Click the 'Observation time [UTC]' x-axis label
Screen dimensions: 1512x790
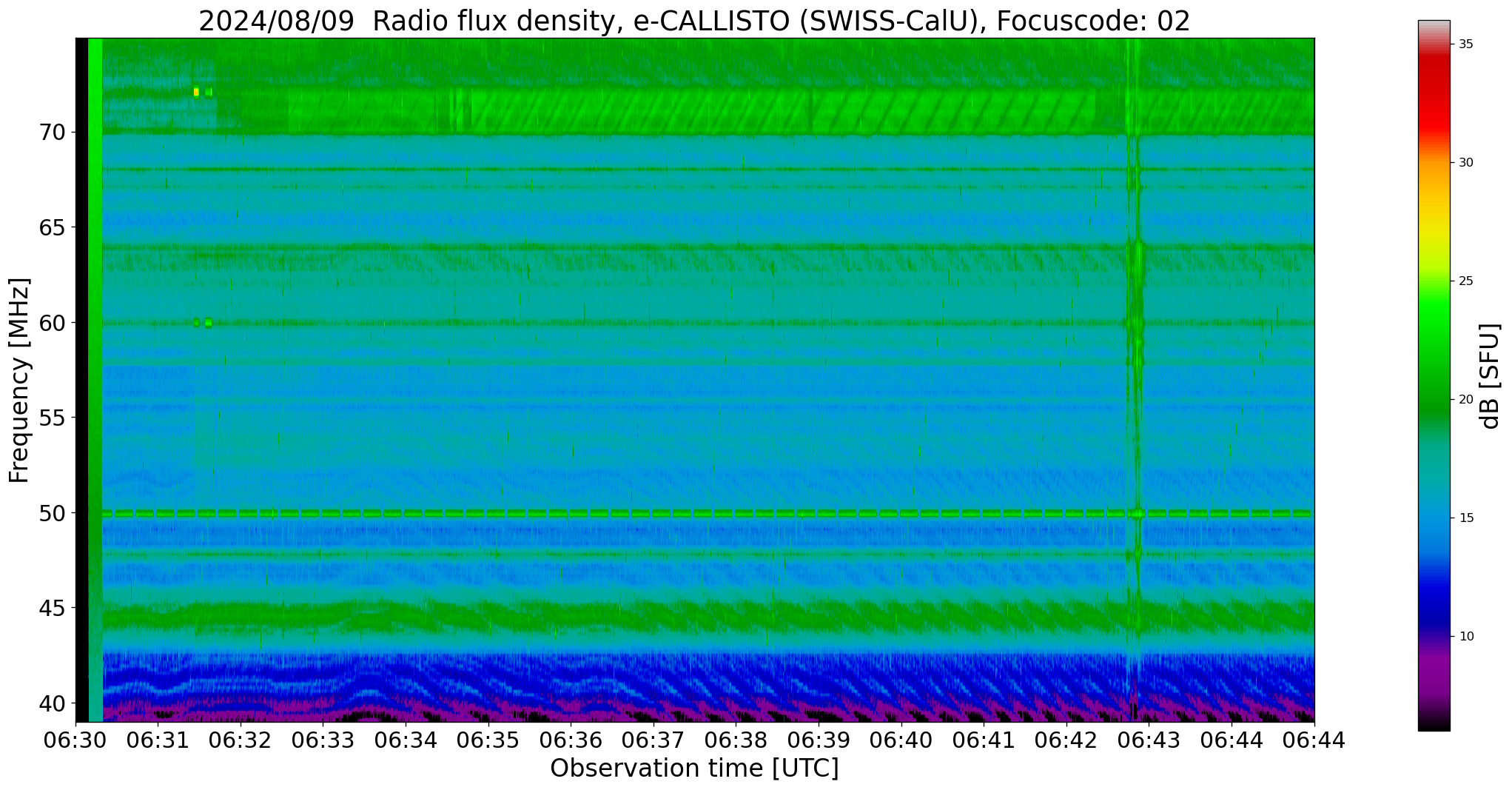point(694,769)
